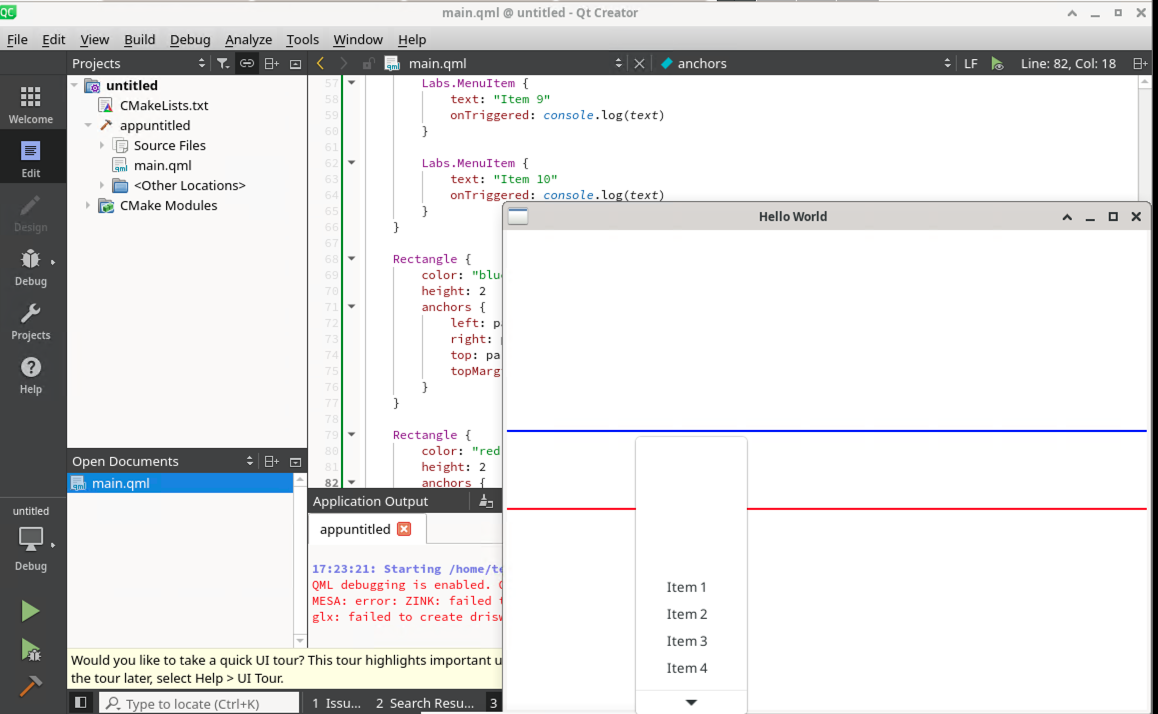This screenshot has width=1158, height=714.
Task: Open the Open Documents view selector
Action: 163,461
